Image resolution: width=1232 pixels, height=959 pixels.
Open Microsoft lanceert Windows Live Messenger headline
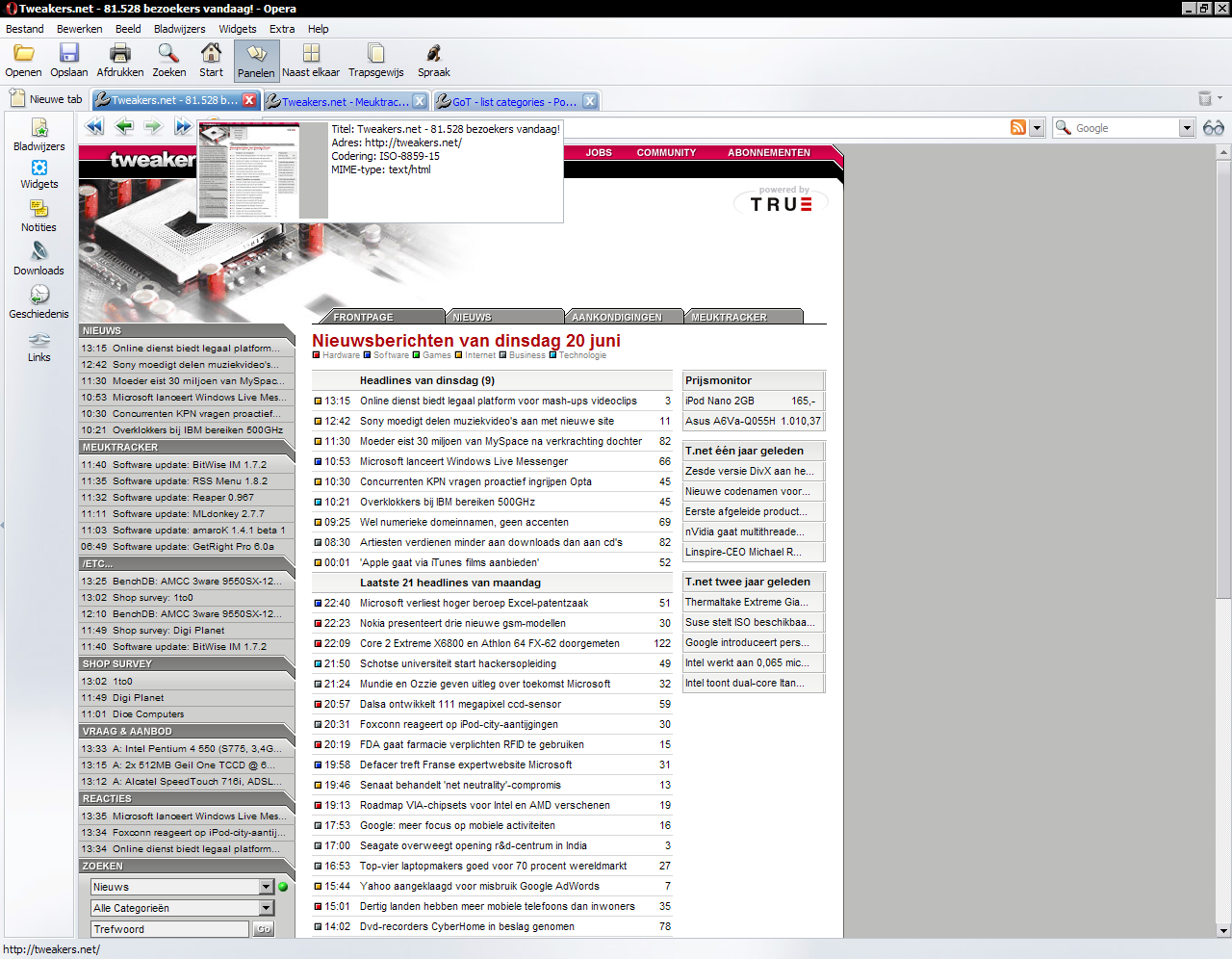[464, 461]
